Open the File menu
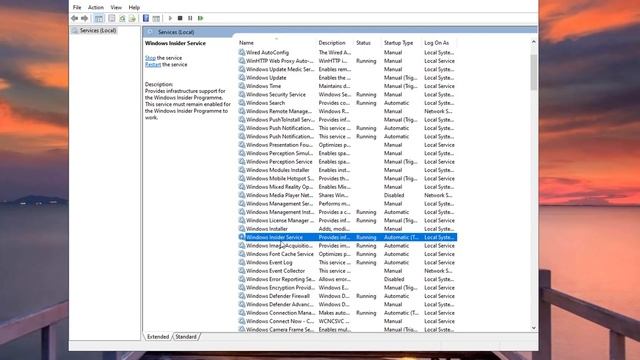Viewport: 640px width, 360px height. 77,7
